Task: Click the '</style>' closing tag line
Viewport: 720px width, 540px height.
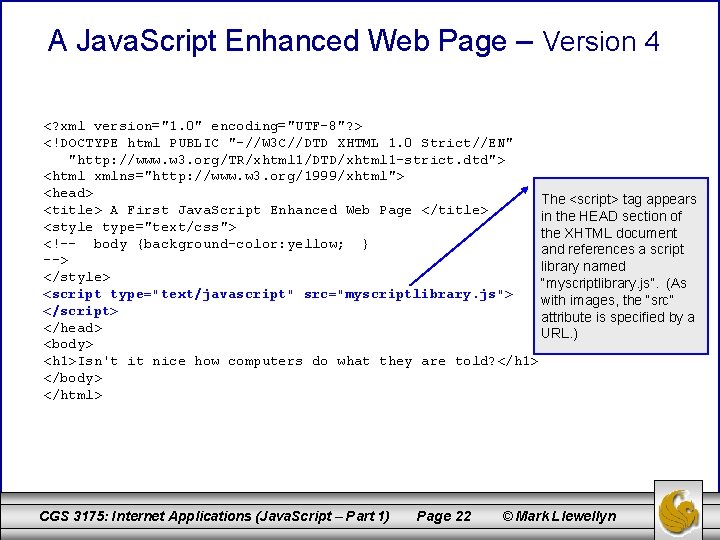Action: pos(77,277)
